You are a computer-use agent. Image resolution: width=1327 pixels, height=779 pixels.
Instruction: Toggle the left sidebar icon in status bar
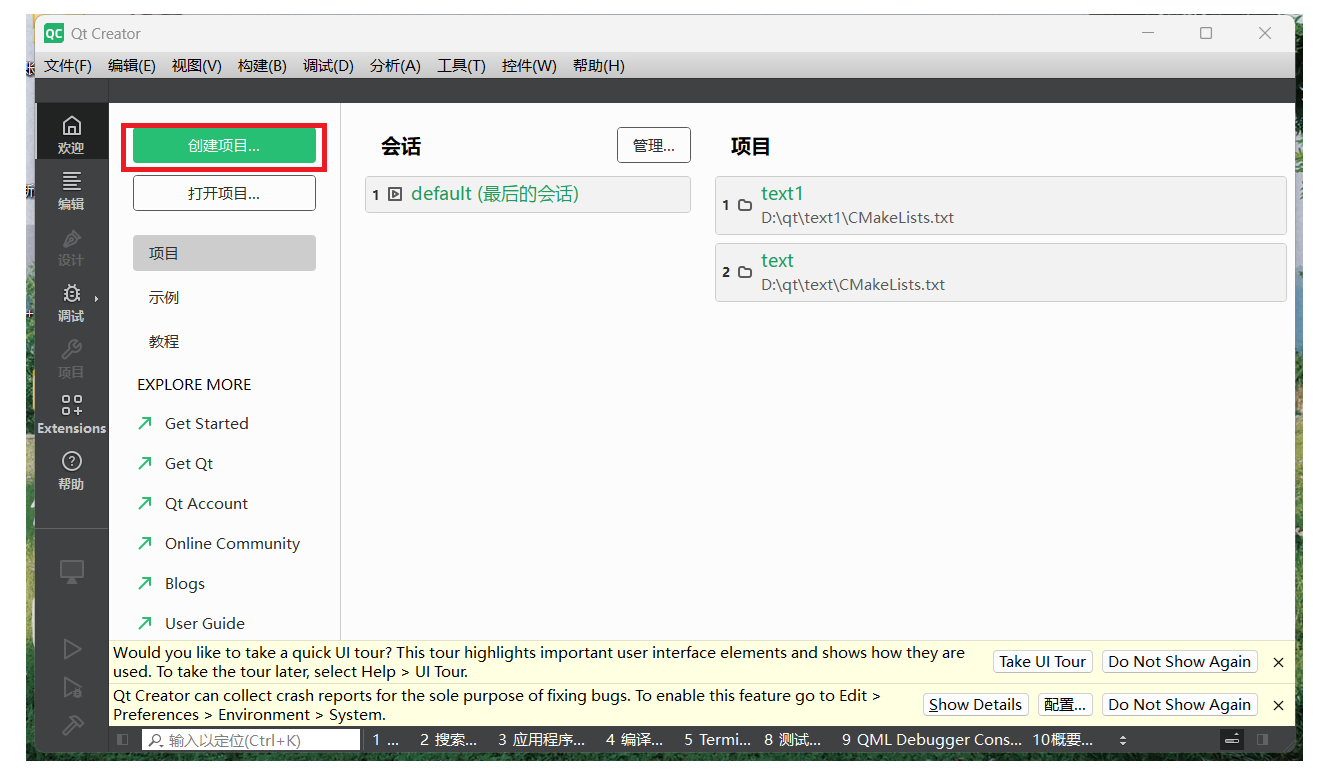click(x=122, y=740)
